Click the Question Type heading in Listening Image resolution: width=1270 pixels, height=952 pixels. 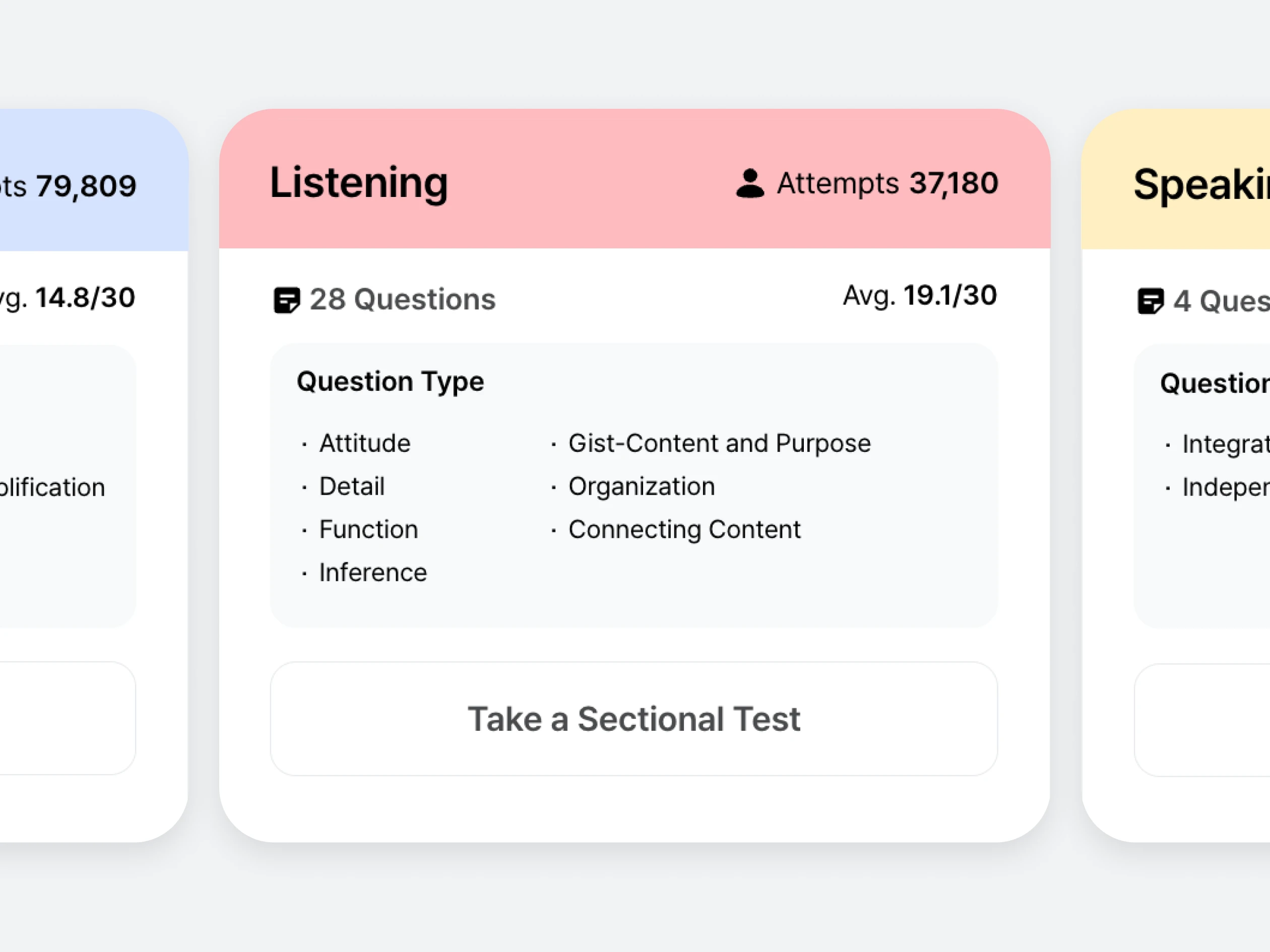tap(391, 382)
